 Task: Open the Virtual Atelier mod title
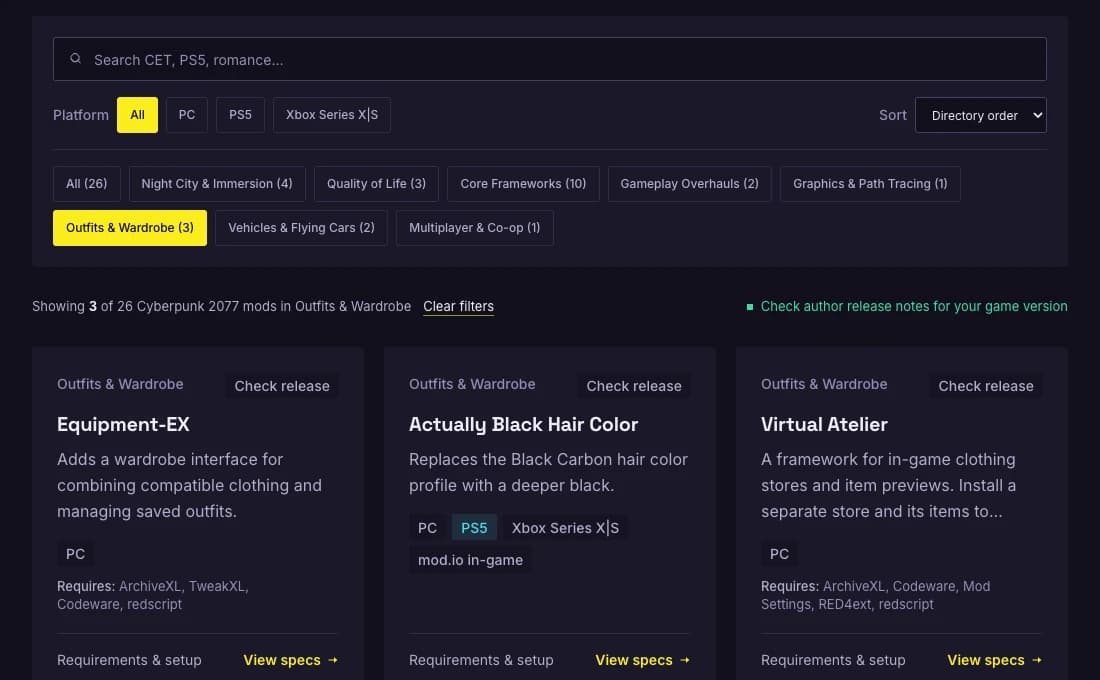824,425
